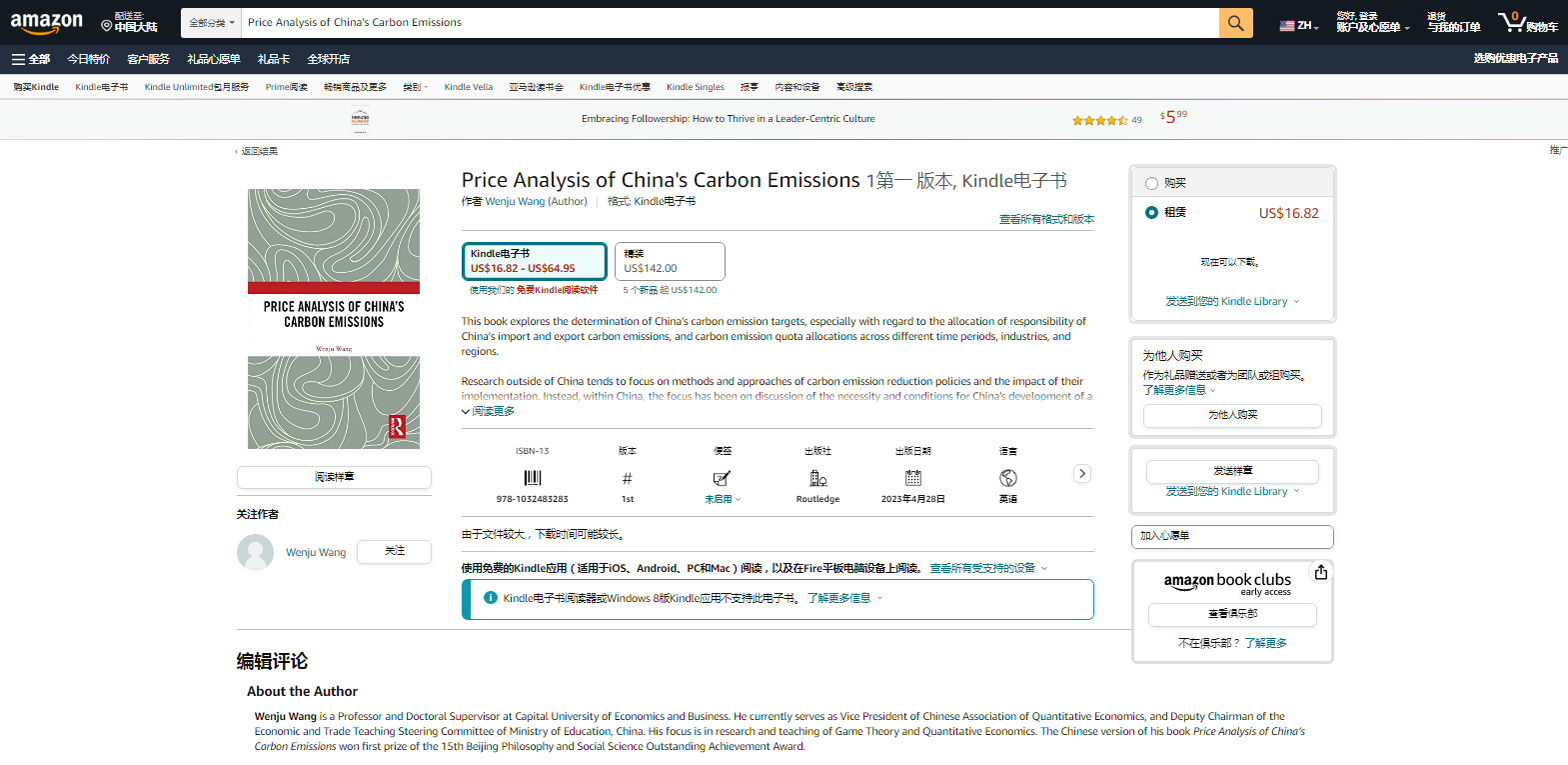Screen dimensions: 1568x765
Task: Open 类别 category submenu
Action: (x=415, y=87)
